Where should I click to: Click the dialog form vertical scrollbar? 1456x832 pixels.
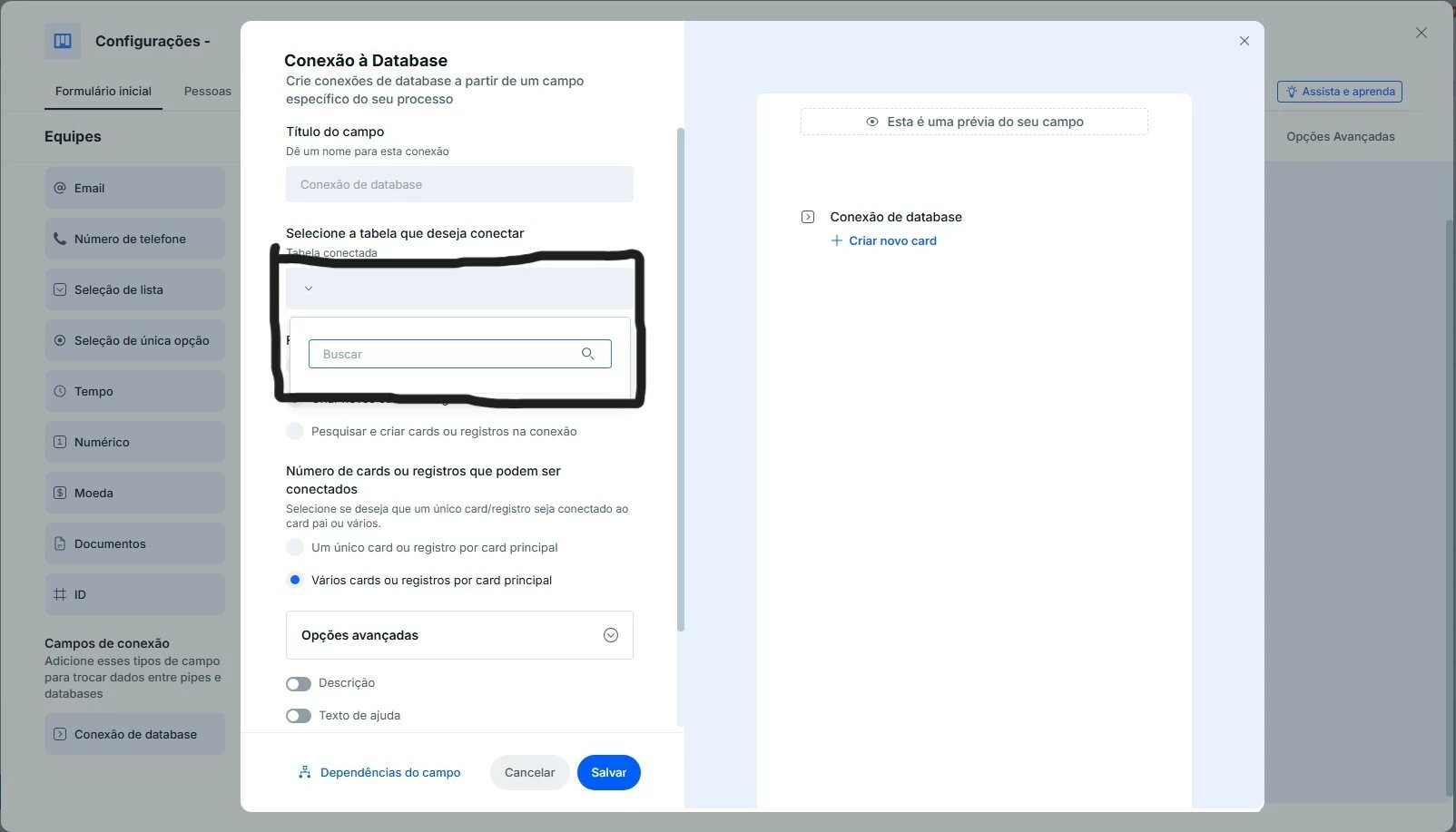[x=681, y=379]
